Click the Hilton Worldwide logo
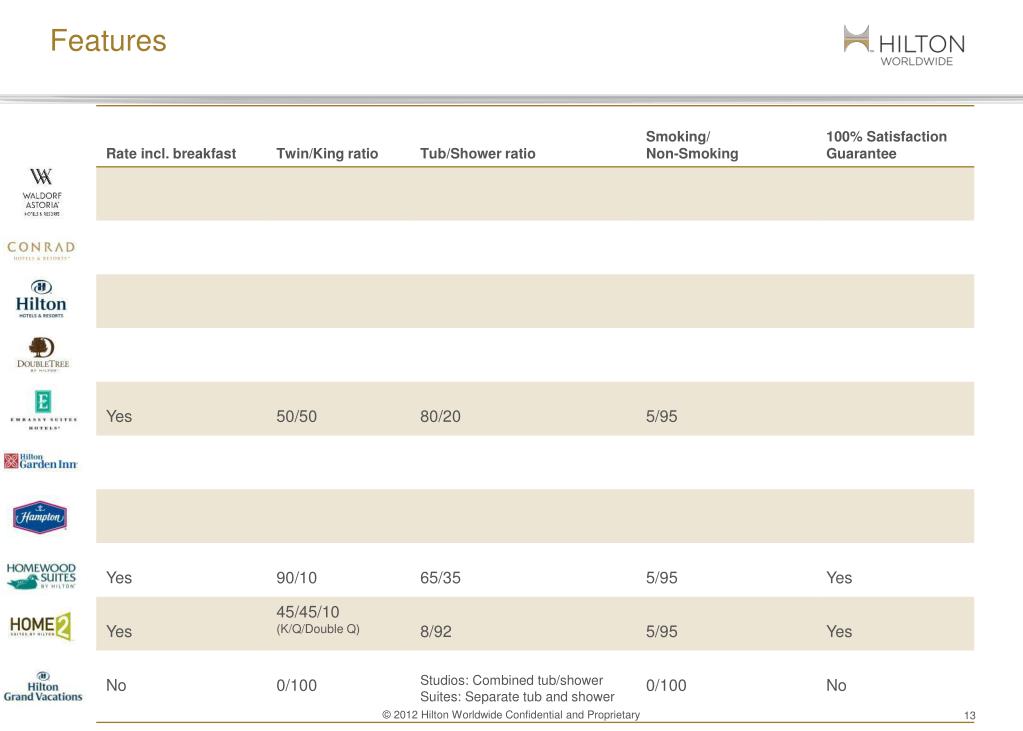The height and width of the screenshot is (731, 1023). [x=905, y=45]
